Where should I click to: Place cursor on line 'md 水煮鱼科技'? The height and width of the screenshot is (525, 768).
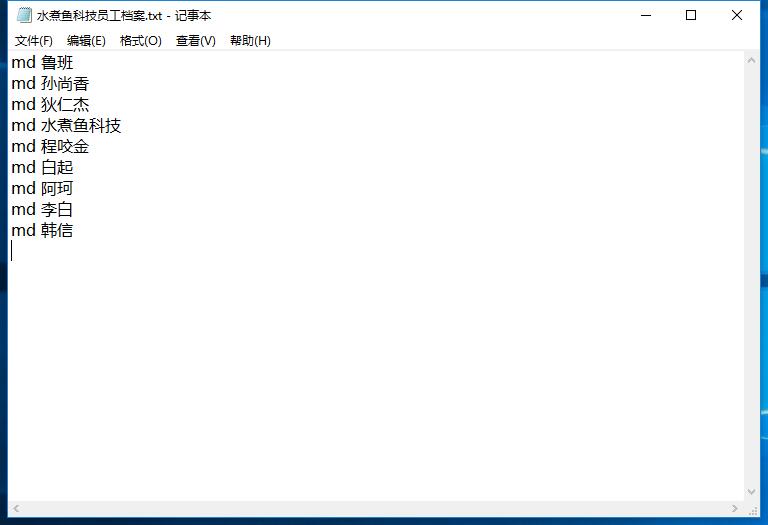tap(66, 126)
